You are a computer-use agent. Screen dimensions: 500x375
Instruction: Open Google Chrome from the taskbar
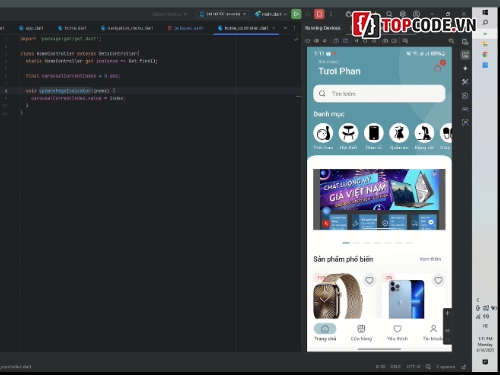485,55
